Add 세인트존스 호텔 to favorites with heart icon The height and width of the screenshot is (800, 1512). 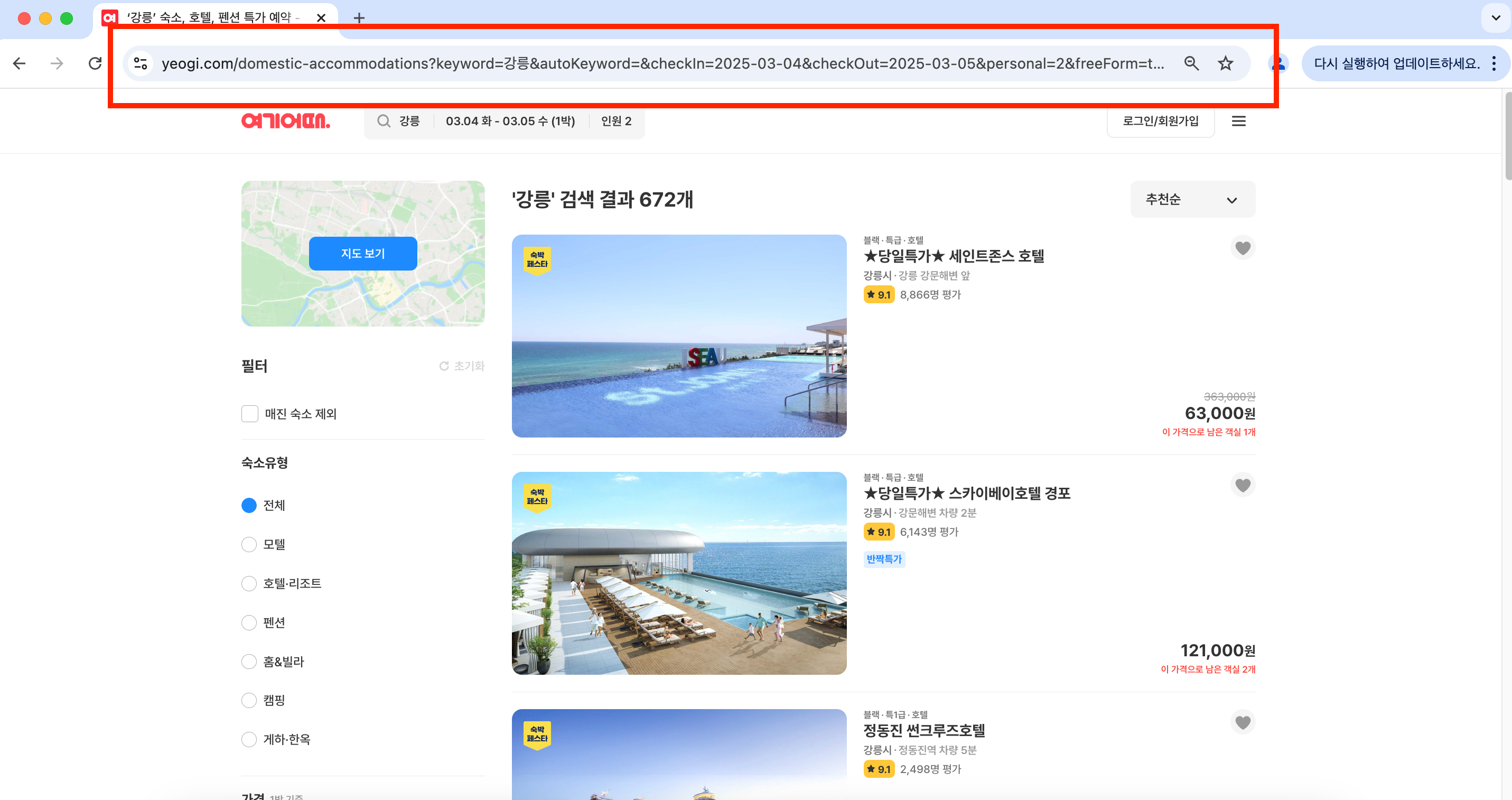pos(1243,248)
